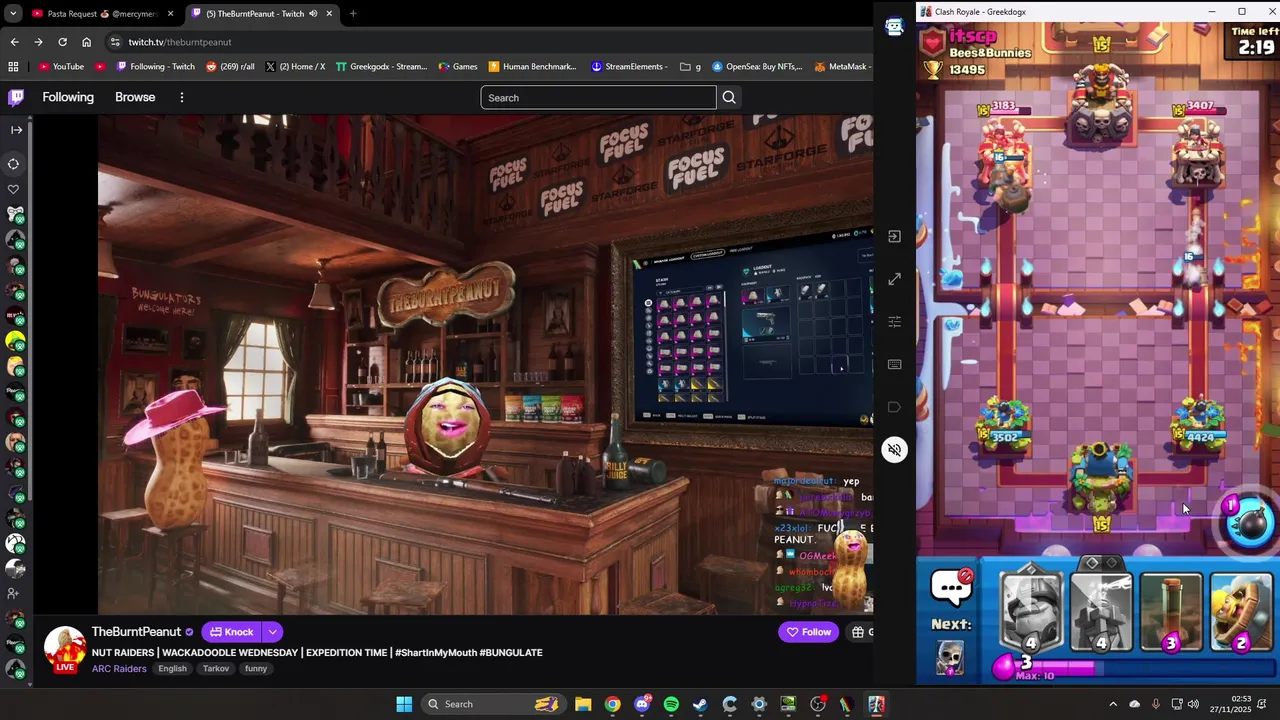Close the Pasta Request tab
Image resolution: width=1280 pixels, height=720 pixels.
pyautogui.click(x=170, y=14)
